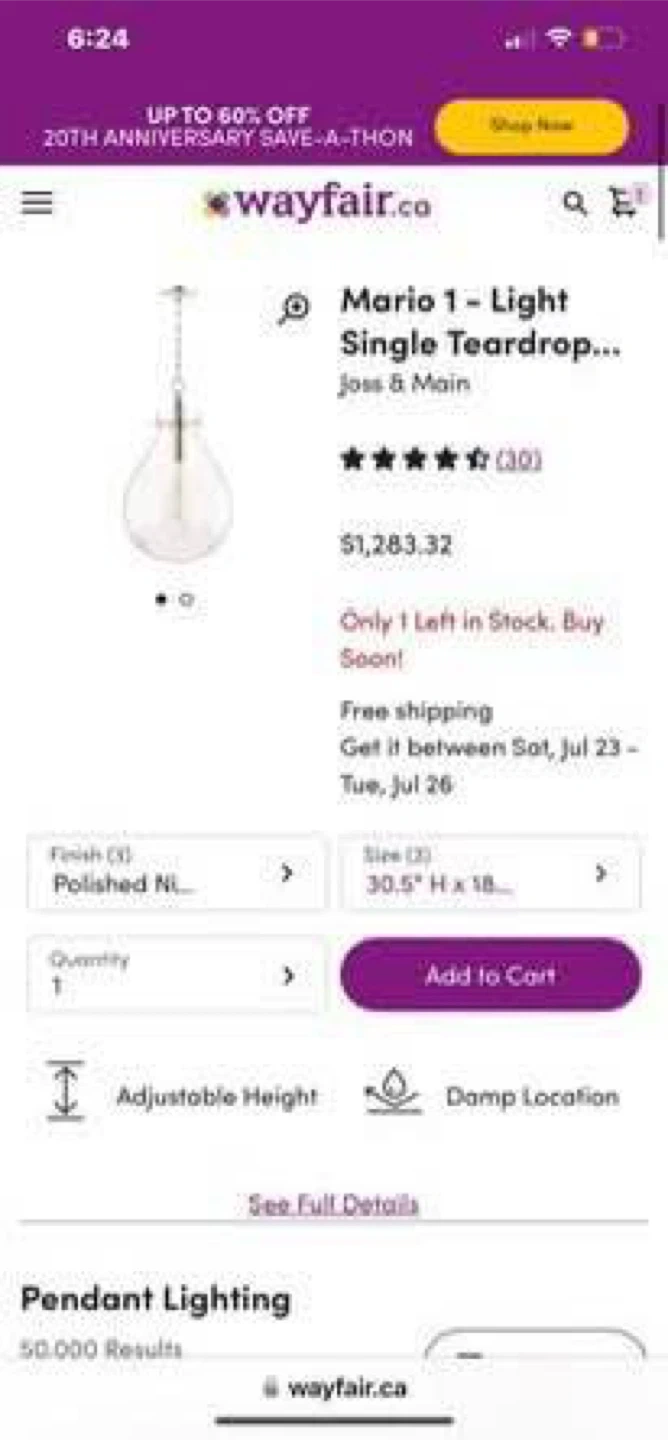Screen dimensions: 668x1440
Task: Select the first image carousel dot
Action: (161, 600)
